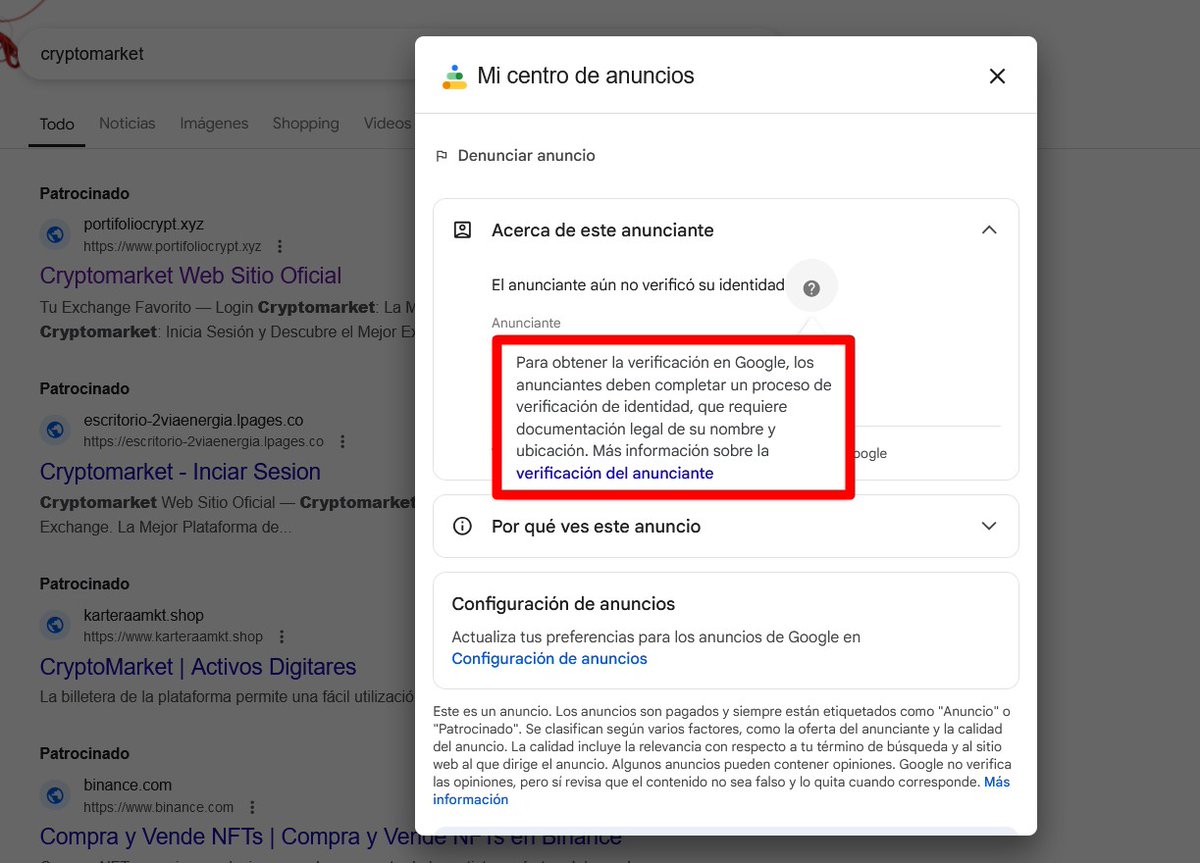Click the https://www.karteraamkt.shop URL text
This screenshot has width=1200, height=863.
(x=172, y=636)
